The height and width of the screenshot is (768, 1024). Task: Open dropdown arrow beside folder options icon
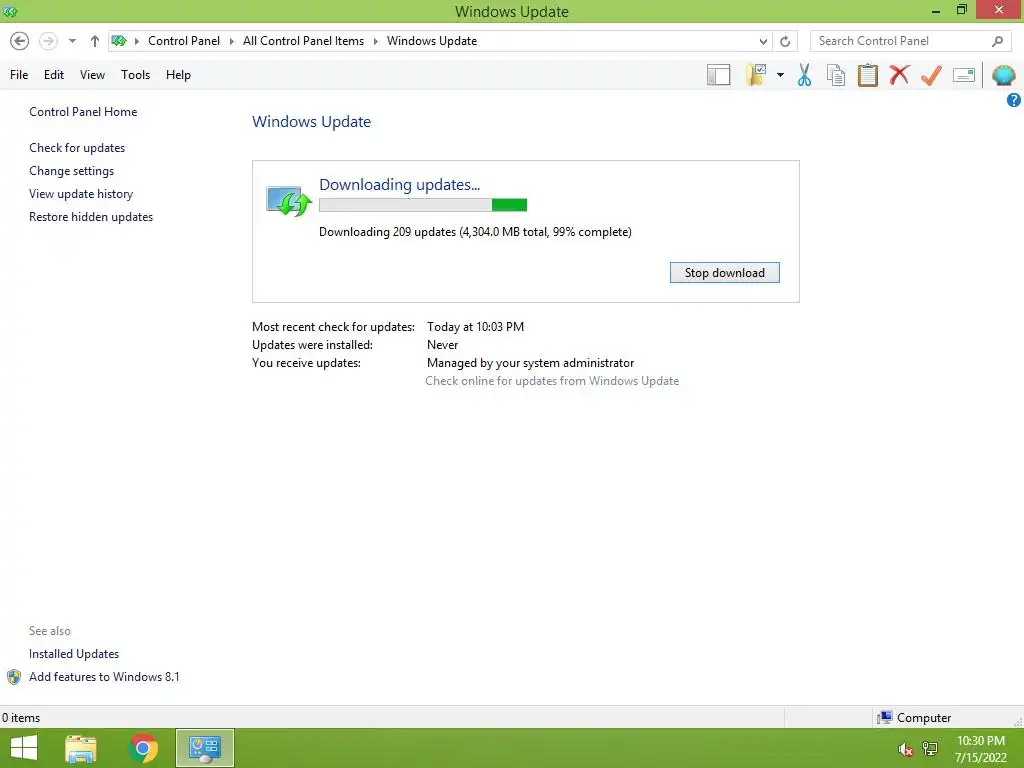pos(780,75)
